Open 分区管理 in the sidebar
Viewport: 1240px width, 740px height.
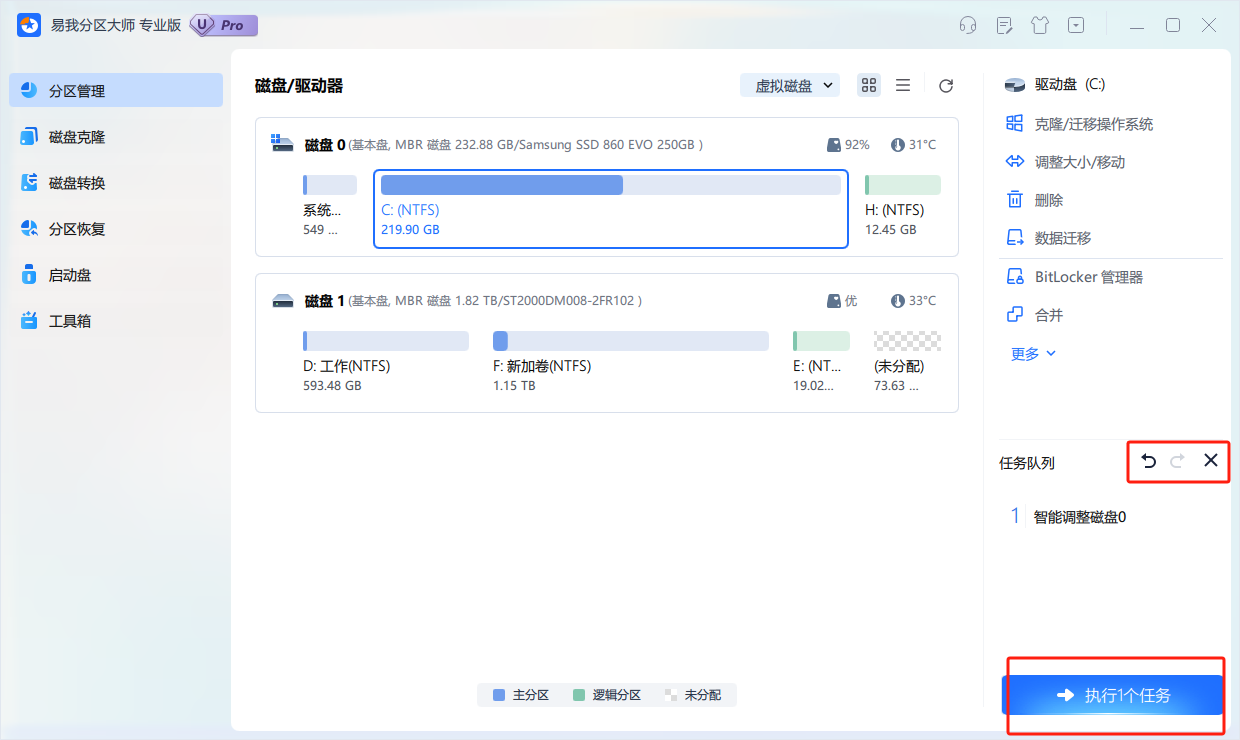click(116, 90)
